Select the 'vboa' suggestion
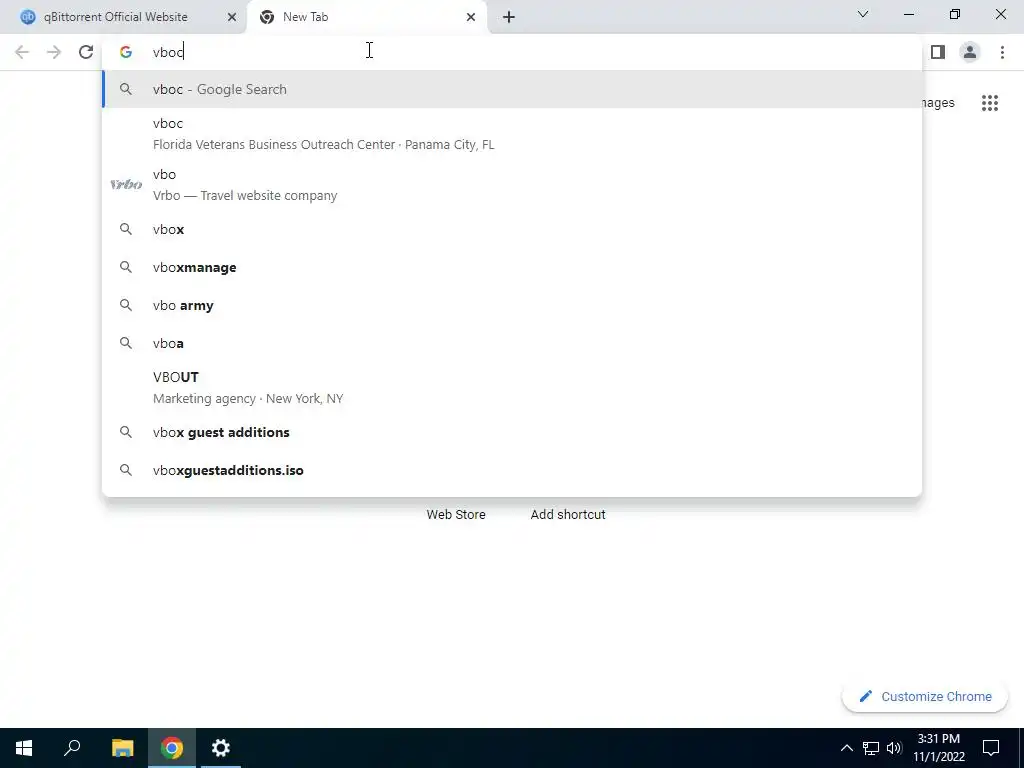The width and height of the screenshot is (1024, 768). click(x=513, y=343)
